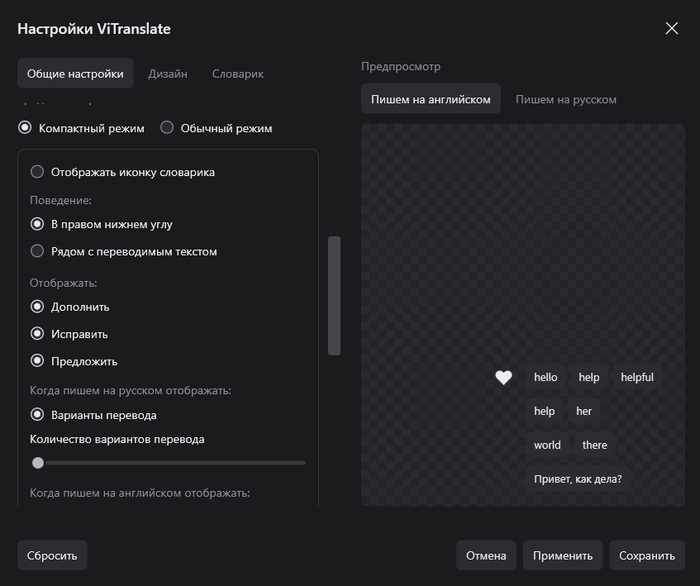
Task: Click the world suggestion chip
Action: [x=547, y=445]
